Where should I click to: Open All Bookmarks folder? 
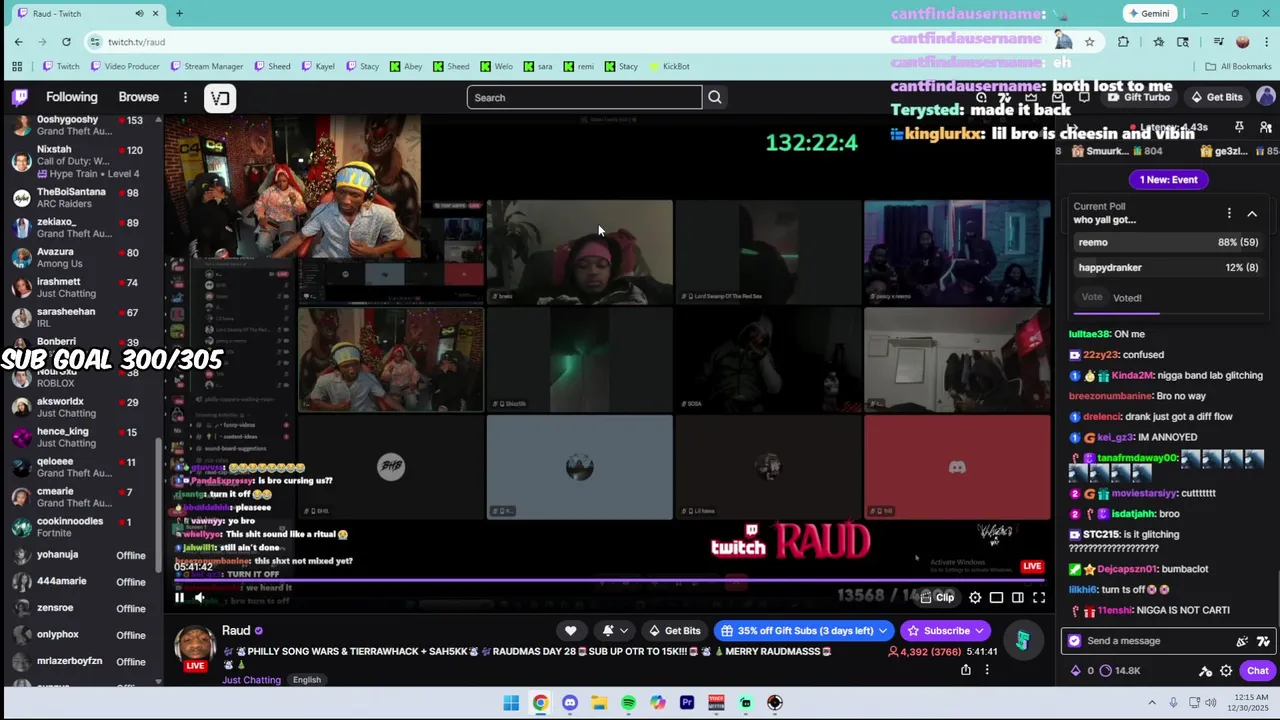pyautogui.click(x=1238, y=66)
